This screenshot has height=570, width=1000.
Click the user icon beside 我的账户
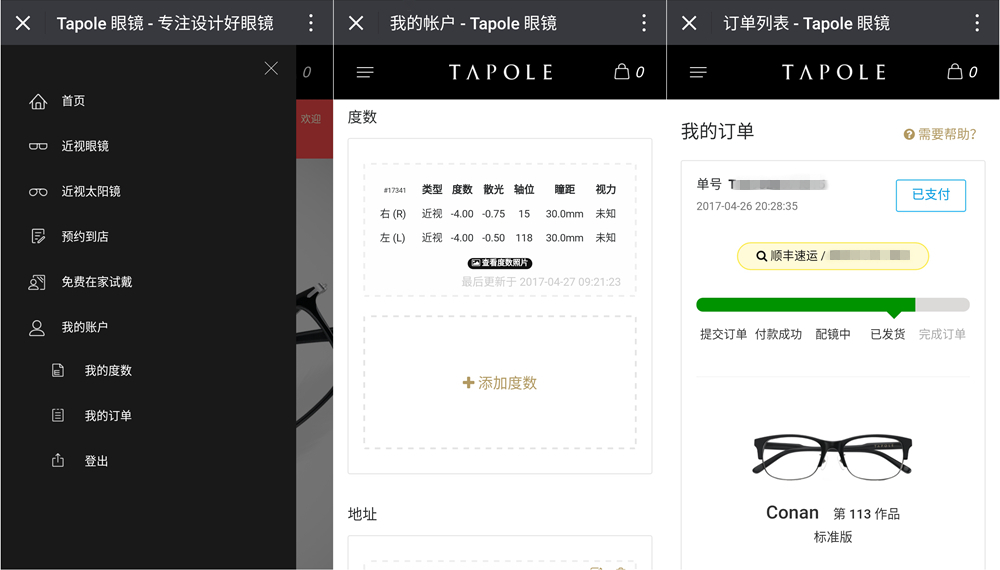click(37, 327)
